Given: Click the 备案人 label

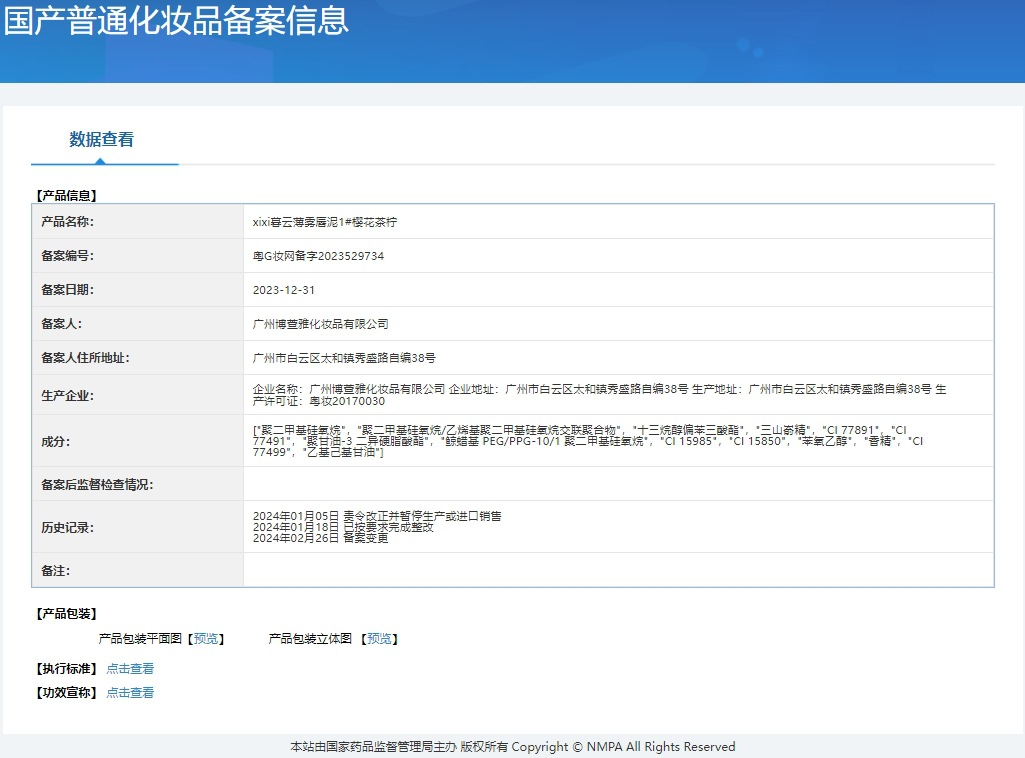Looking at the screenshot, I should point(61,323).
